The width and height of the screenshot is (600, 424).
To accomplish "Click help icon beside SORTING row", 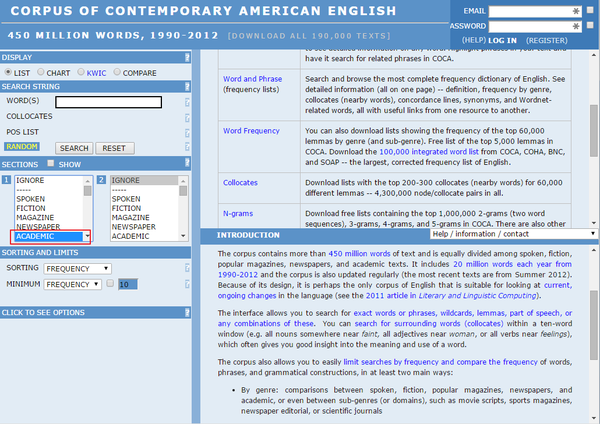I will pyautogui.click(x=187, y=268).
